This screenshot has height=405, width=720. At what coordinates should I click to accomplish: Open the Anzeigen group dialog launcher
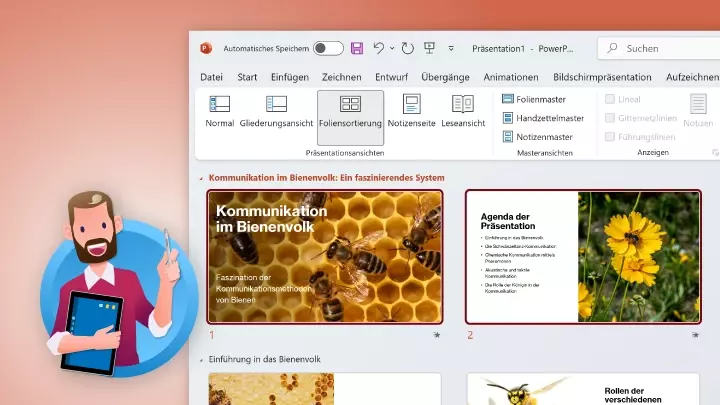(715, 152)
